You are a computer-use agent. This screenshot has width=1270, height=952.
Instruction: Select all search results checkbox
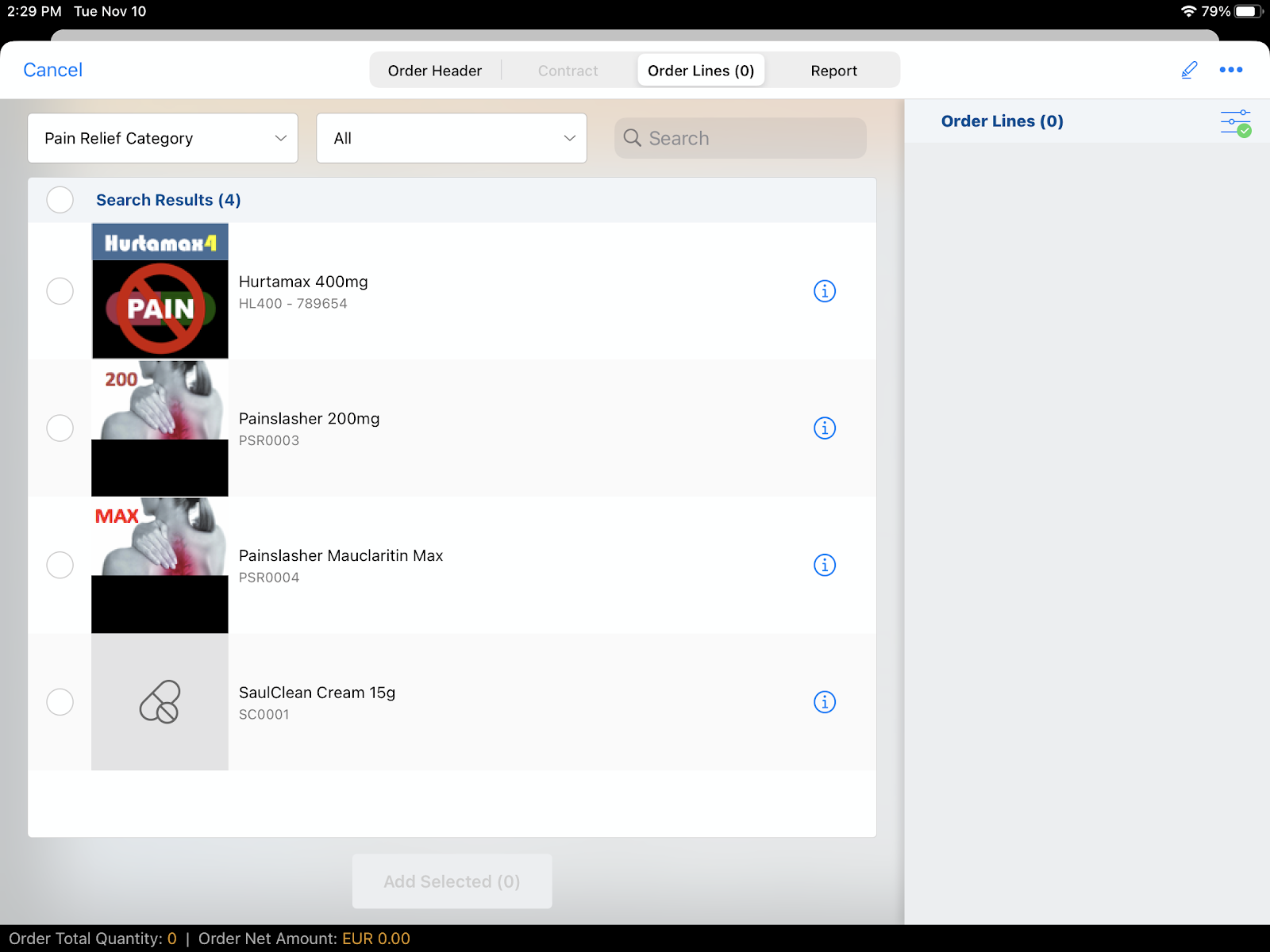tap(60, 200)
